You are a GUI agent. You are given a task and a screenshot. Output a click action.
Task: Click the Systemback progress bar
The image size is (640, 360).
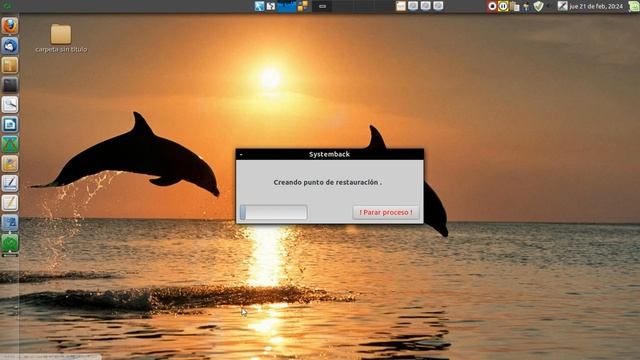(273, 212)
